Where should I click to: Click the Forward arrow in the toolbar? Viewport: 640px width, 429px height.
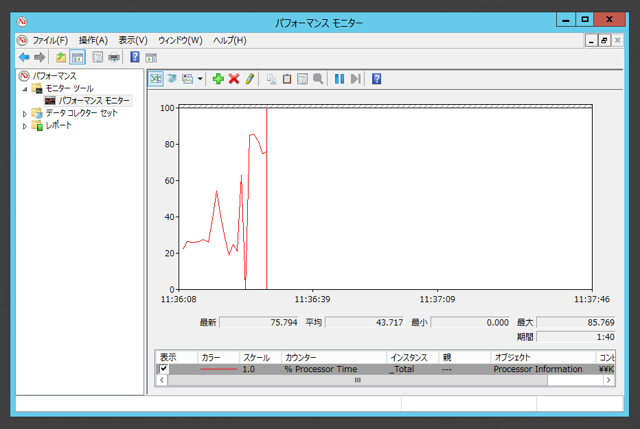click(40, 57)
